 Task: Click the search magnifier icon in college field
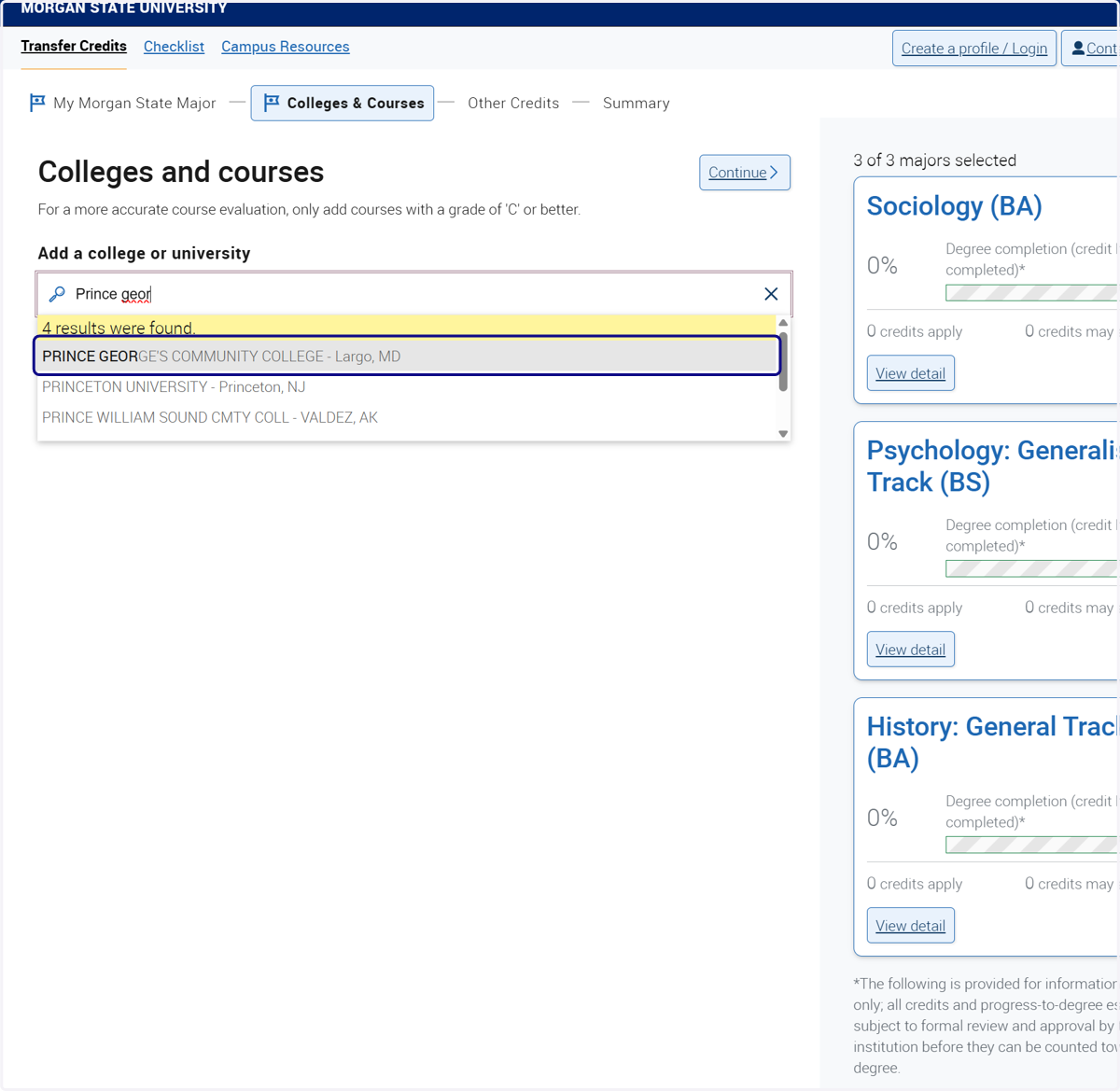tap(57, 294)
